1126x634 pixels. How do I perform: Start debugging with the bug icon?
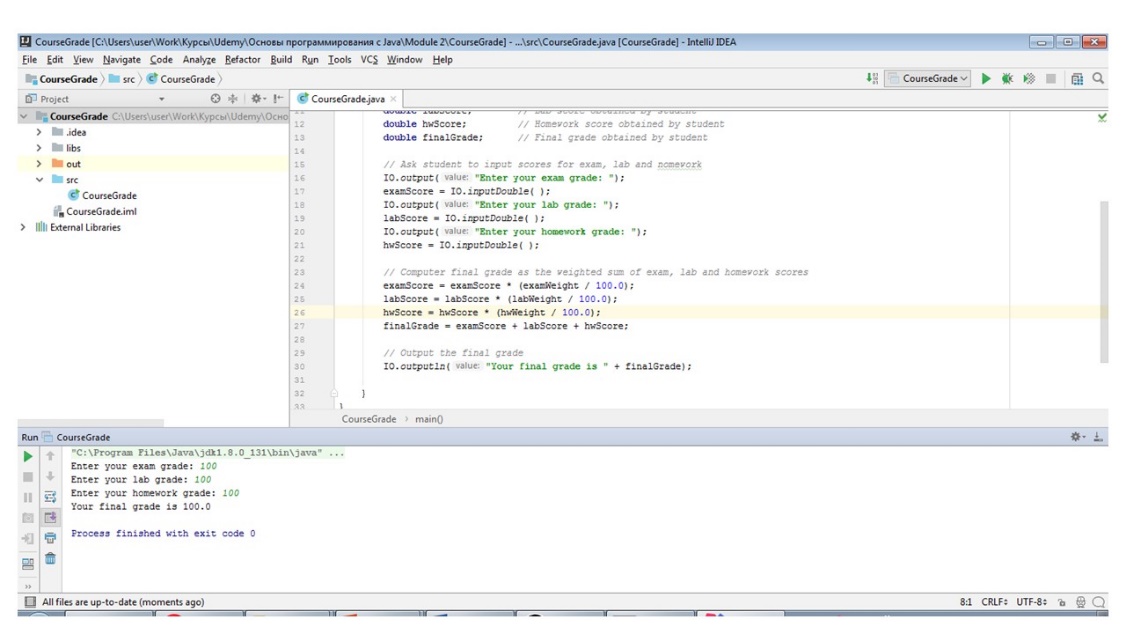click(x=1007, y=78)
